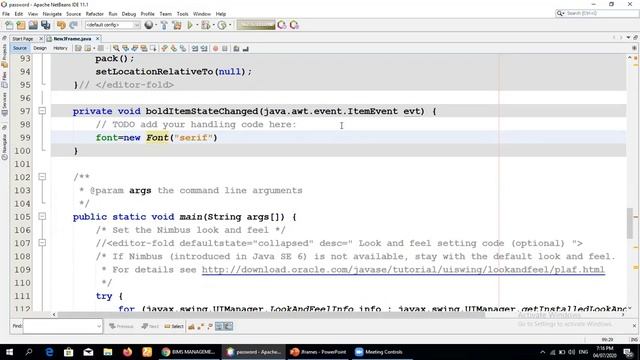The image size is (640, 360).
Task: Open the Refactor menu
Action: [95, 14]
